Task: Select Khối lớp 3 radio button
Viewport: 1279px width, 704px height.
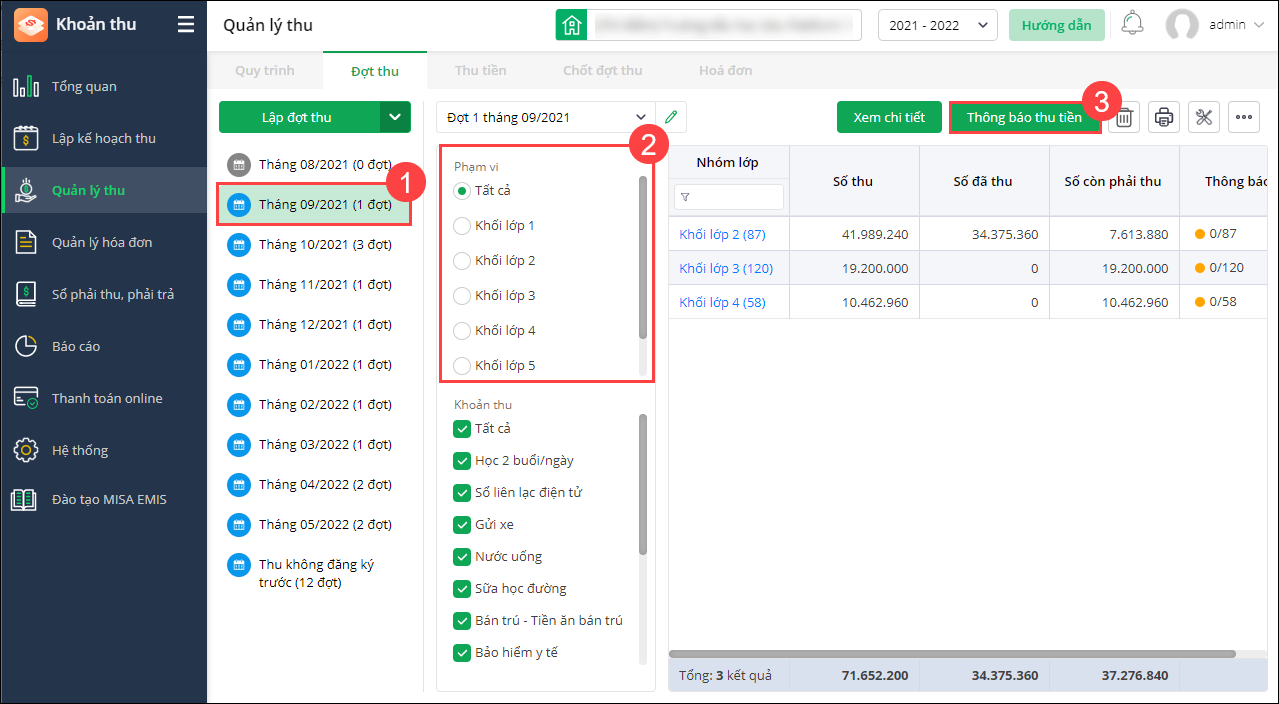Action: [x=462, y=295]
